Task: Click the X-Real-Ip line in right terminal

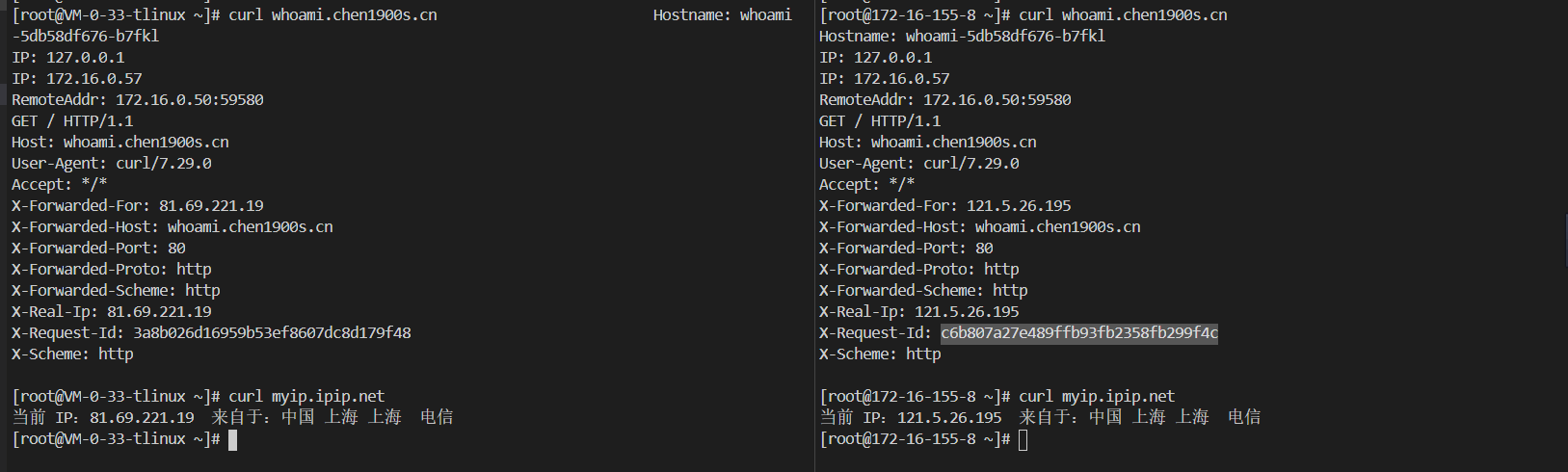Action: pyautogui.click(x=918, y=312)
